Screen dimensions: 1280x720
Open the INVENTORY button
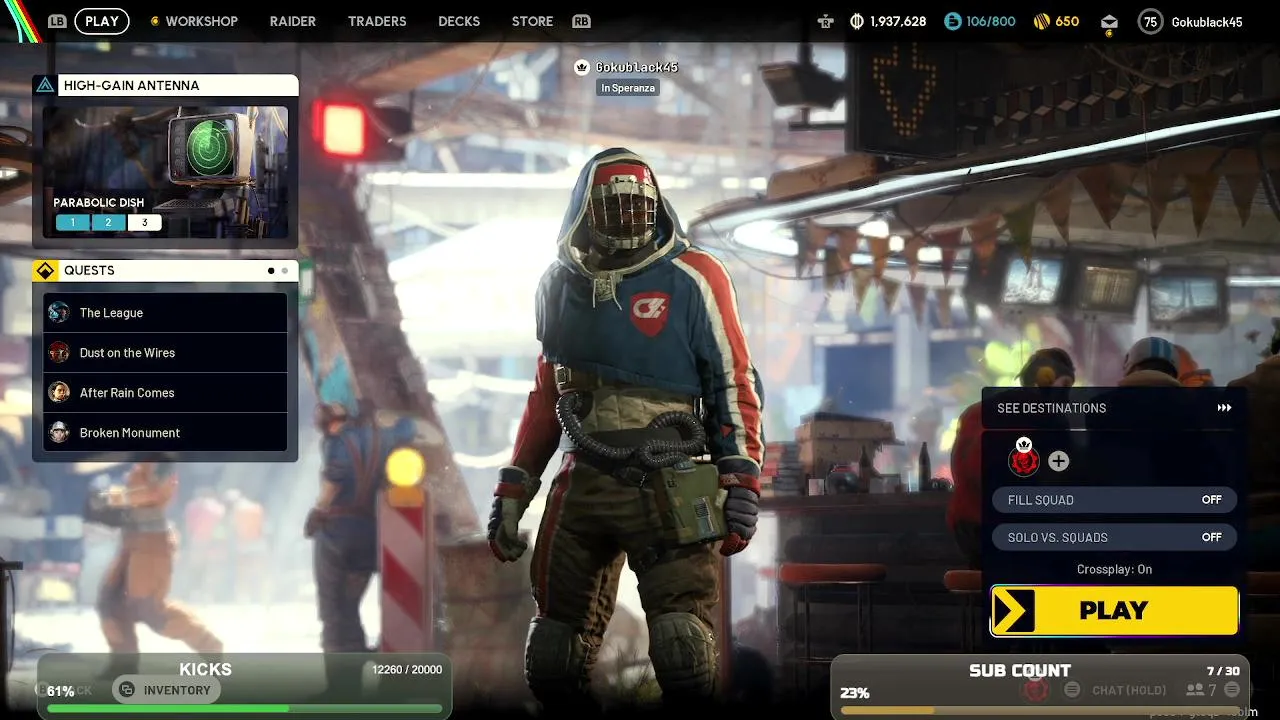166,690
